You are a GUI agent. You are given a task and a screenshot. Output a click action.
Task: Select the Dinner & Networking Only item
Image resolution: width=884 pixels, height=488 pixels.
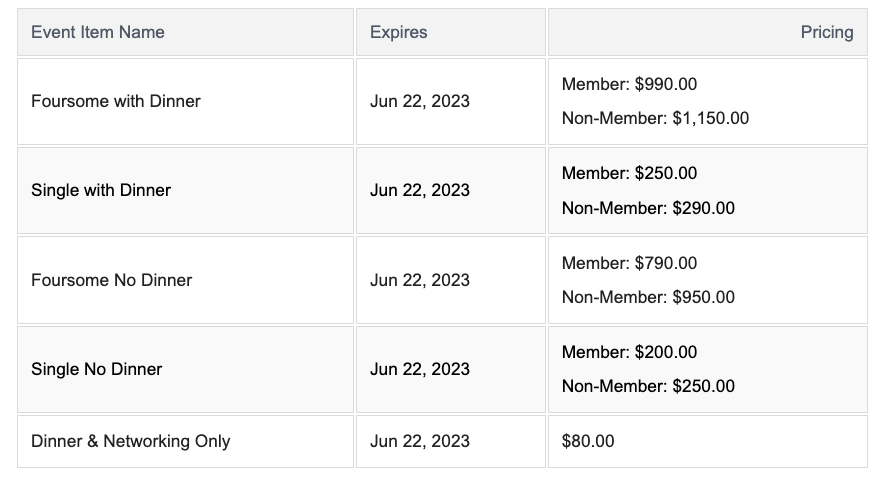coord(130,441)
